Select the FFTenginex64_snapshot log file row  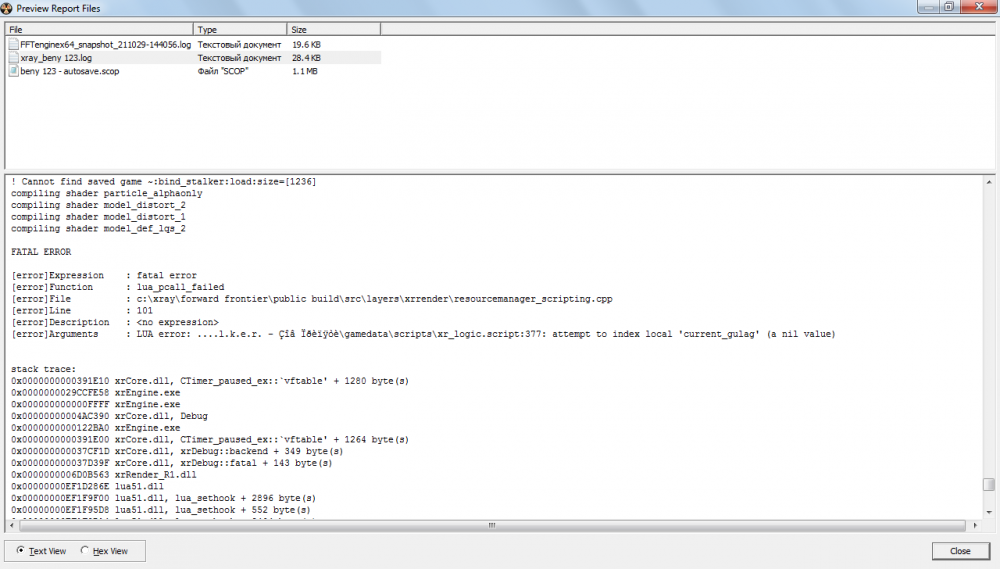(x=194, y=45)
